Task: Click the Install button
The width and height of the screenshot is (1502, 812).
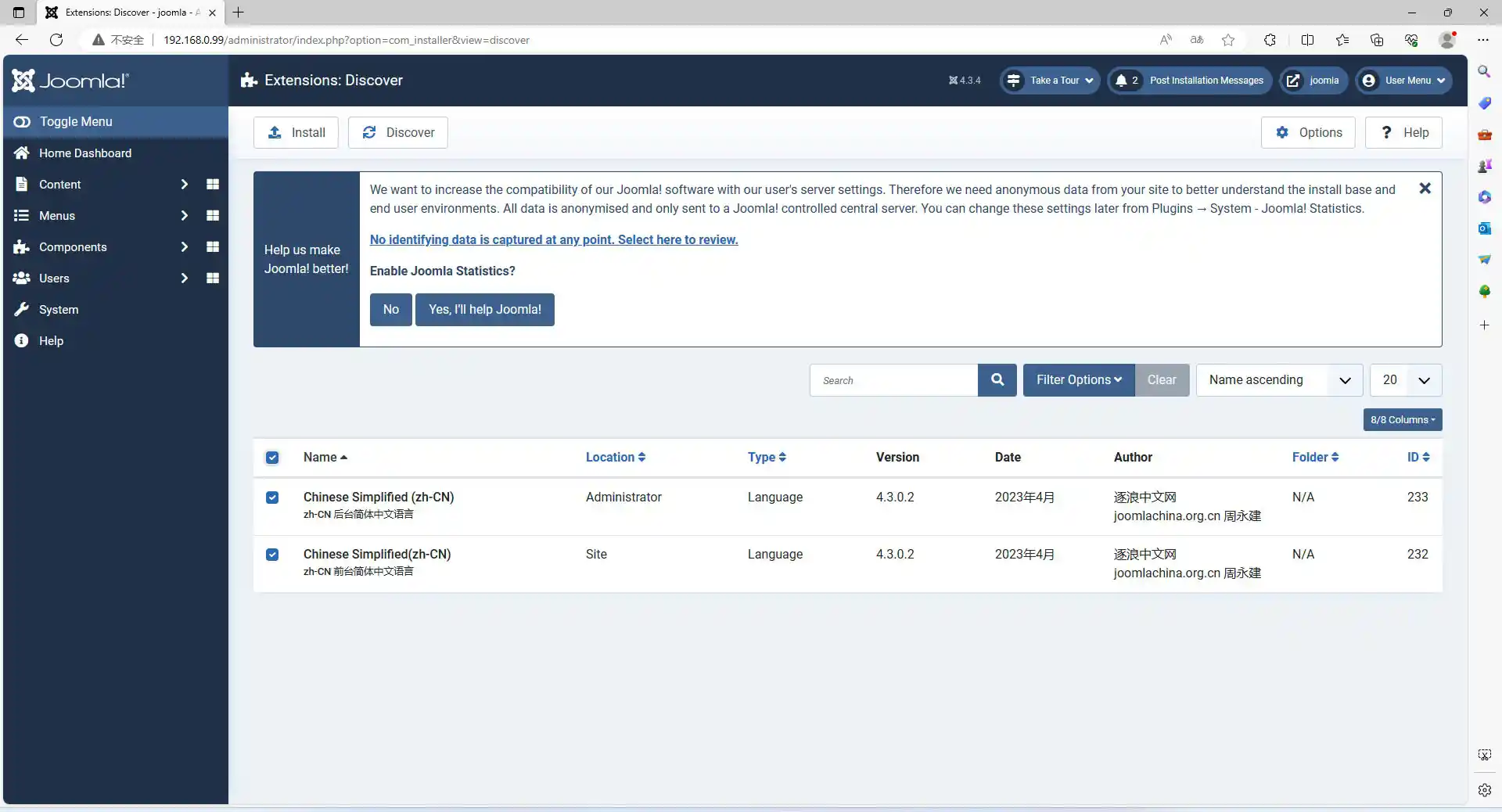Action: [296, 133]
